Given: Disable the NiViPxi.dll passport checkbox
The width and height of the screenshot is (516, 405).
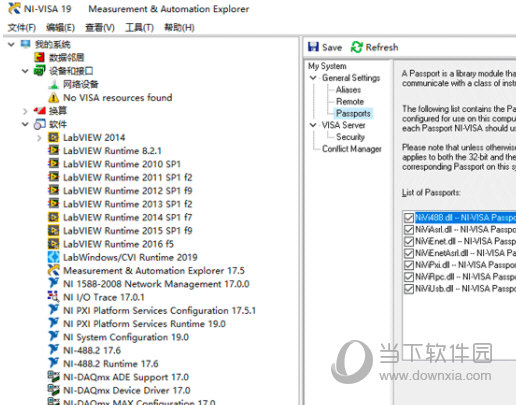Looking at the screenshot, I should tap(409, 265).
